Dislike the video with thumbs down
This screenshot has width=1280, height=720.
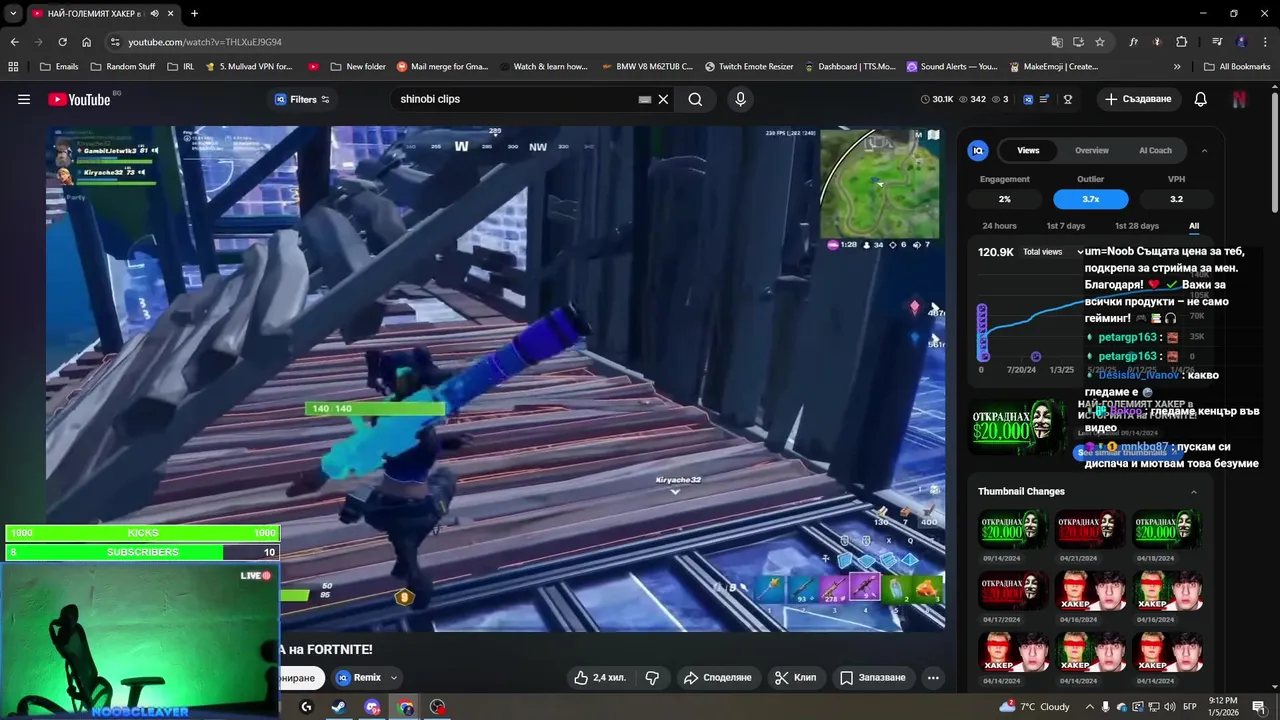click(652, 677)
